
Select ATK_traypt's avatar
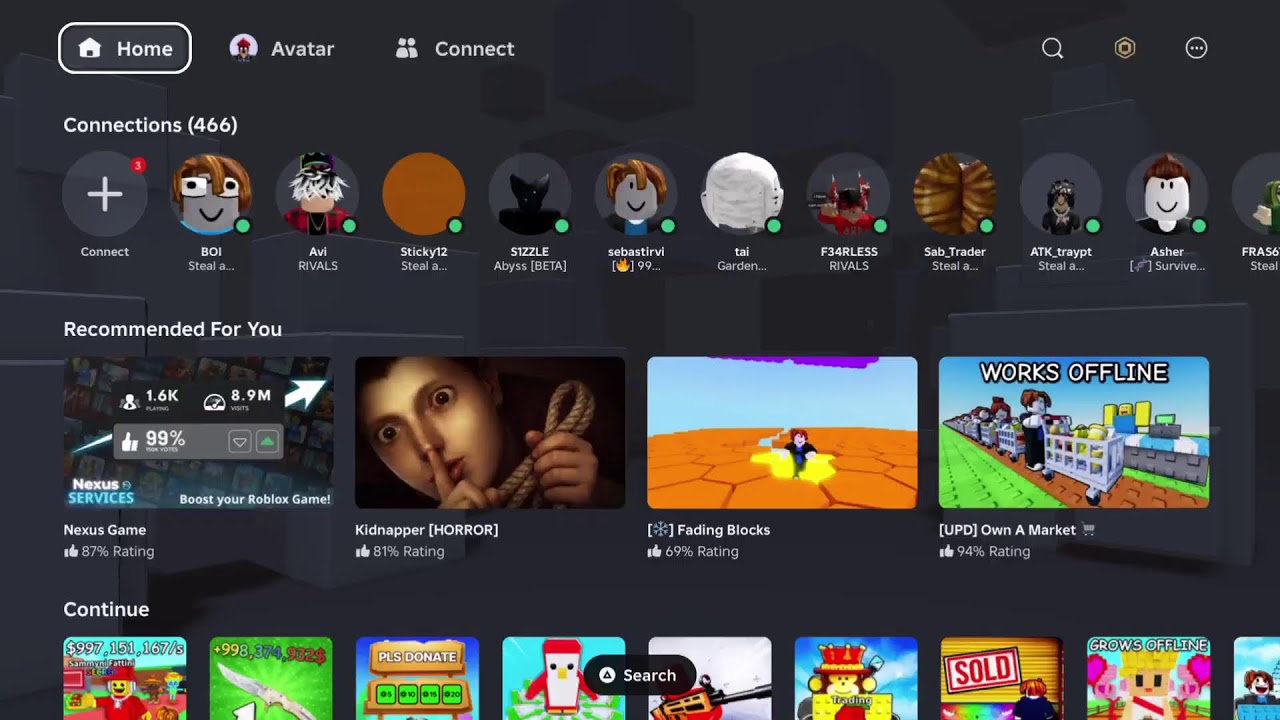[x=1061, y=194]
